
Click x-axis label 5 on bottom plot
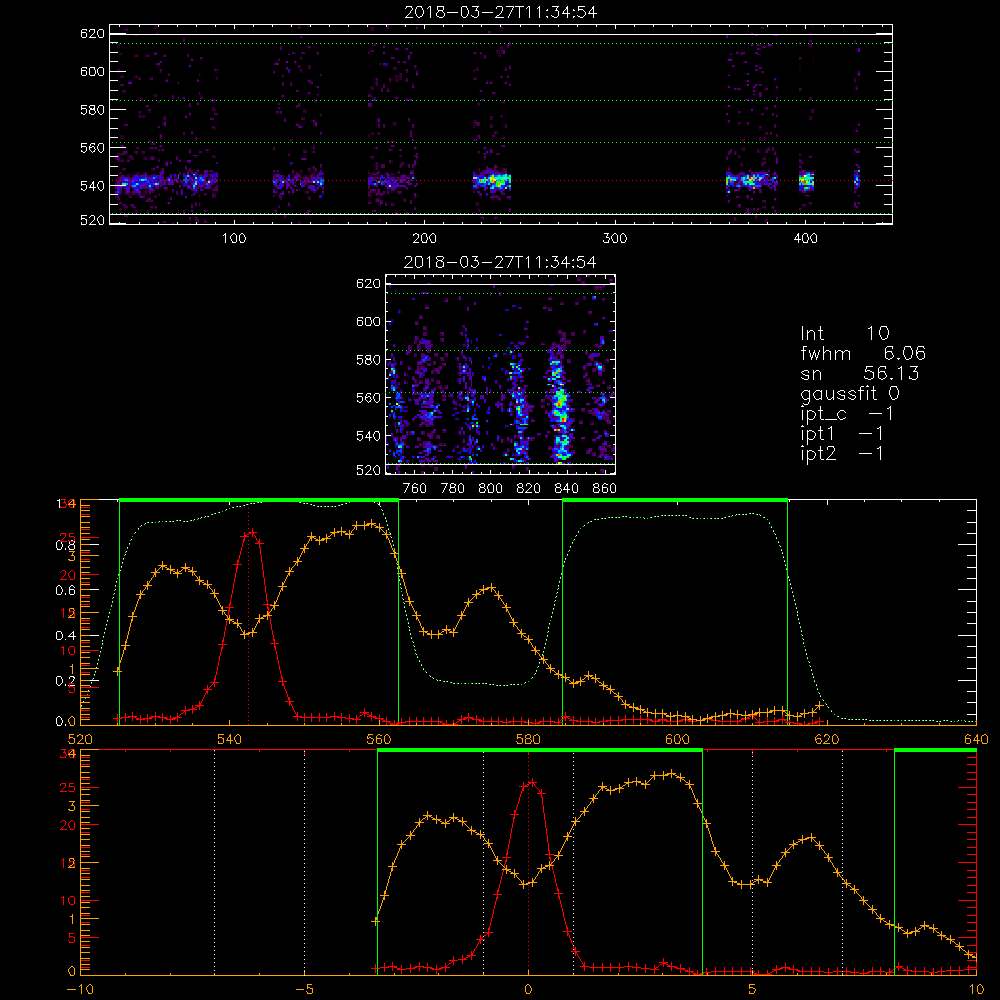[x=753, y=990]
